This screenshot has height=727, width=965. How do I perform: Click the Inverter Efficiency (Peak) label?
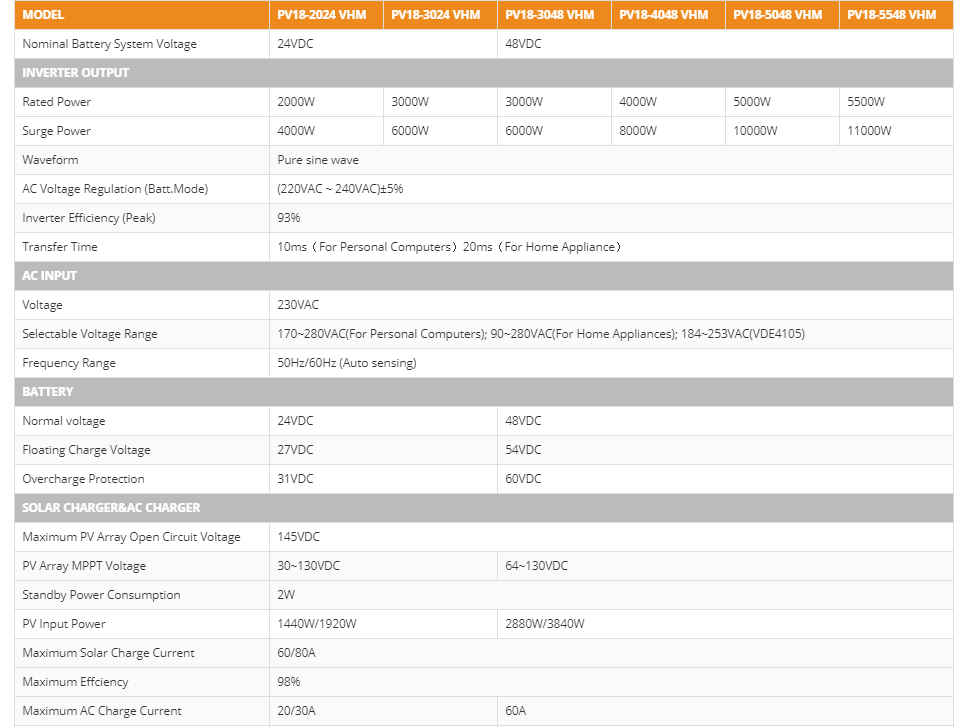(x=89, y=217)
